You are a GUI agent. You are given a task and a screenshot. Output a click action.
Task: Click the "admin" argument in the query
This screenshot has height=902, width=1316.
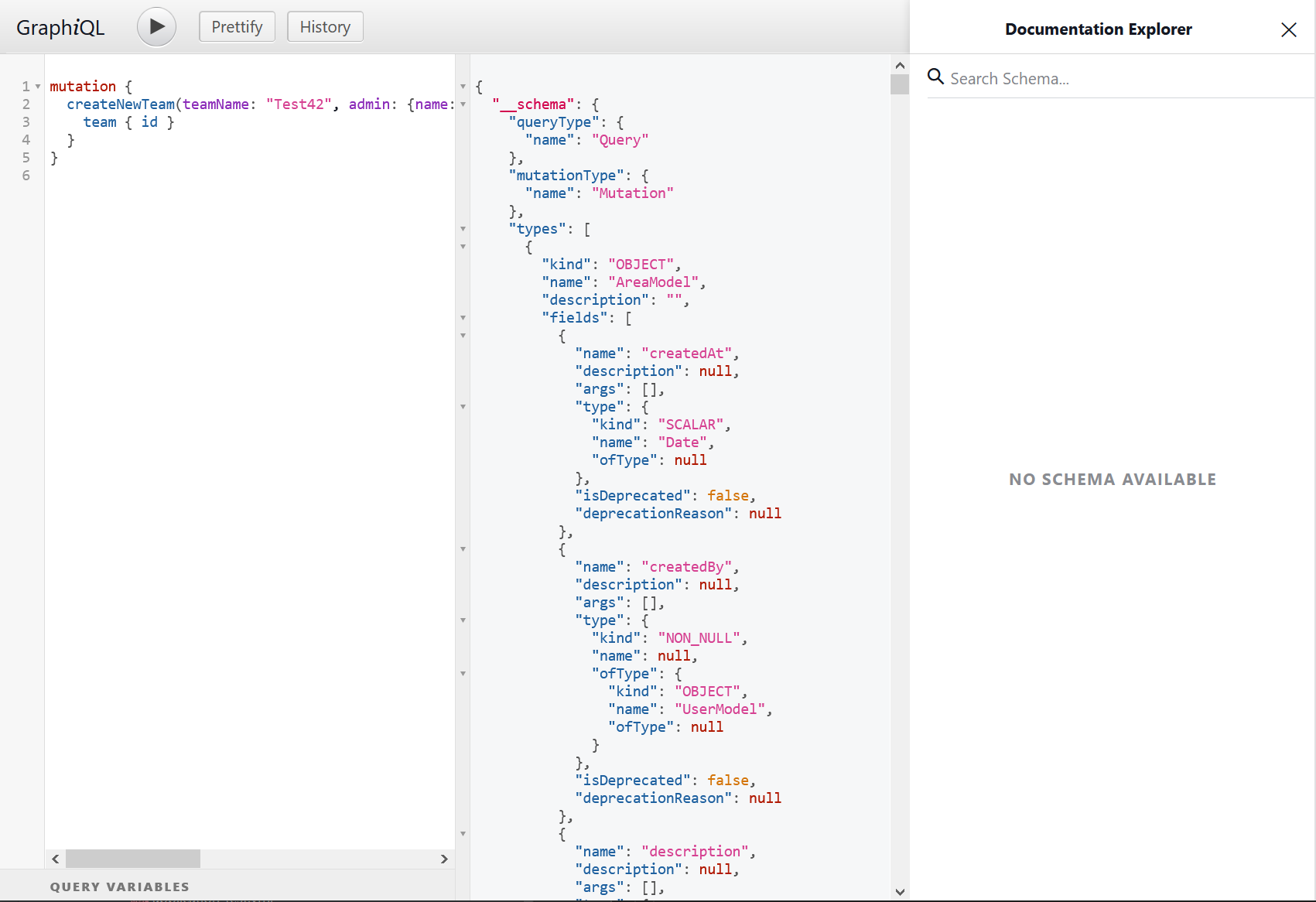[x=369, y=104]
